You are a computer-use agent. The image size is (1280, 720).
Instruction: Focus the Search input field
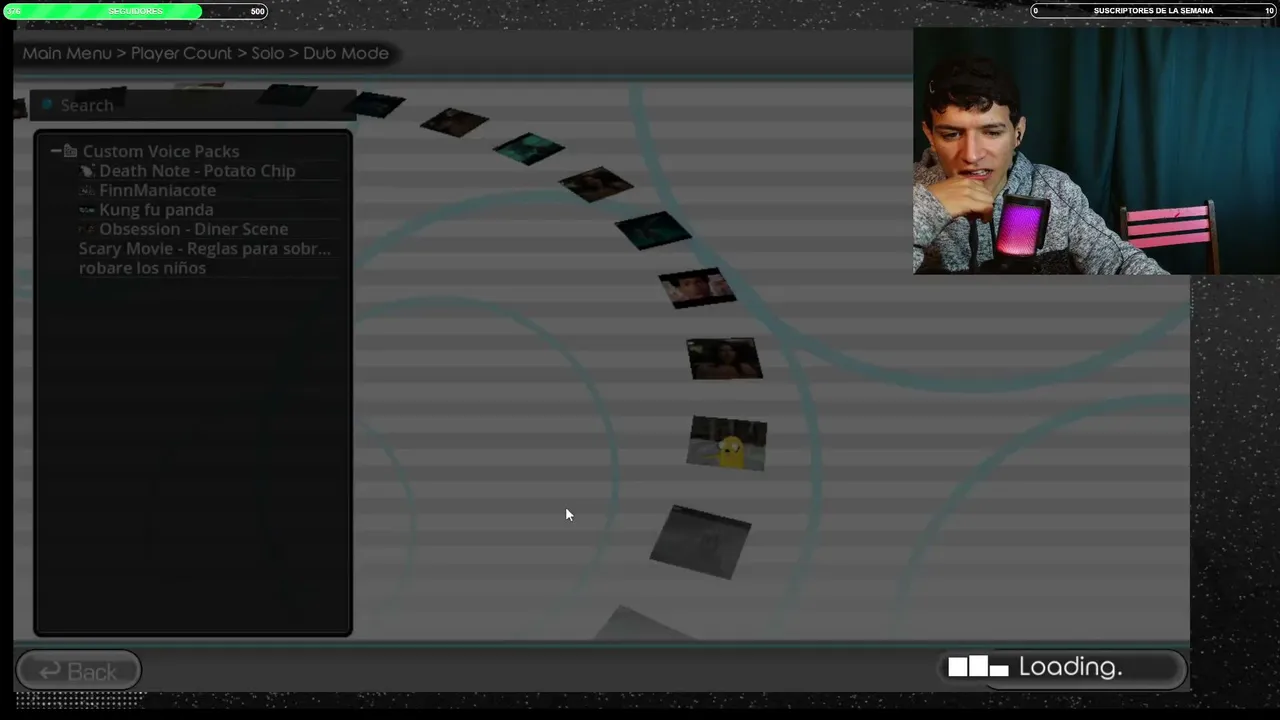click(x=192, y=105)
